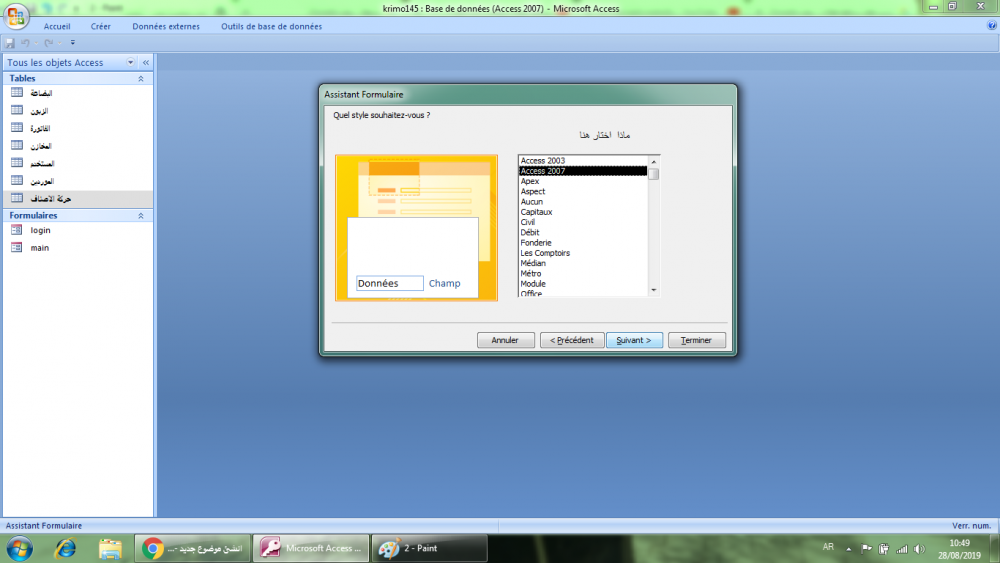Screen dimensions: 1000x563
Task: Select the table icon beside المستخدم
Action: click(x=17, y=163)
